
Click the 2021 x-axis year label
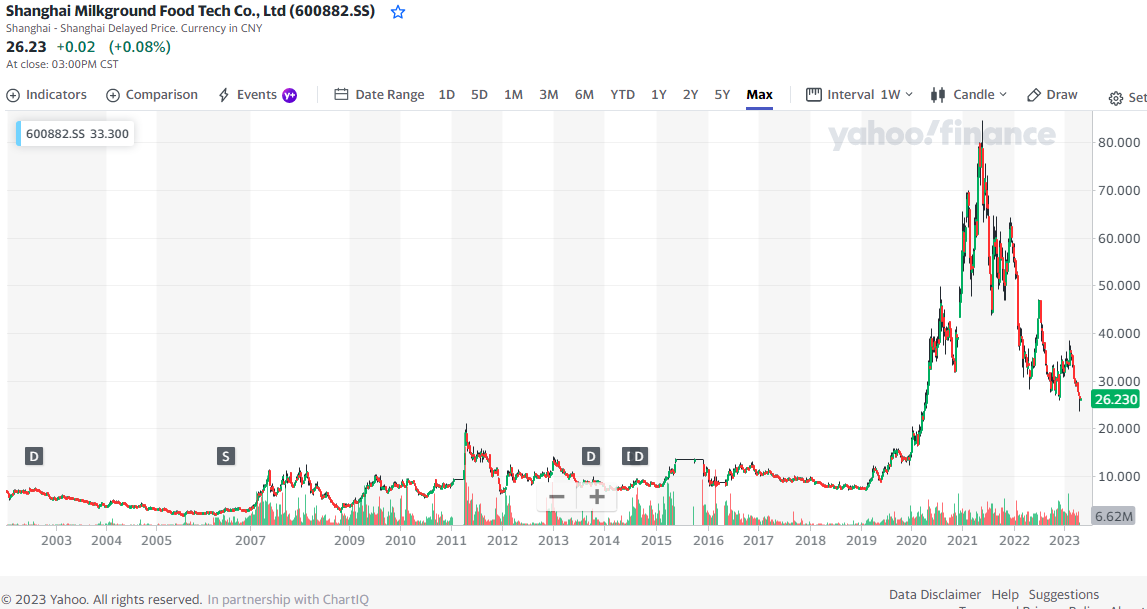click(x=963, y=541)
